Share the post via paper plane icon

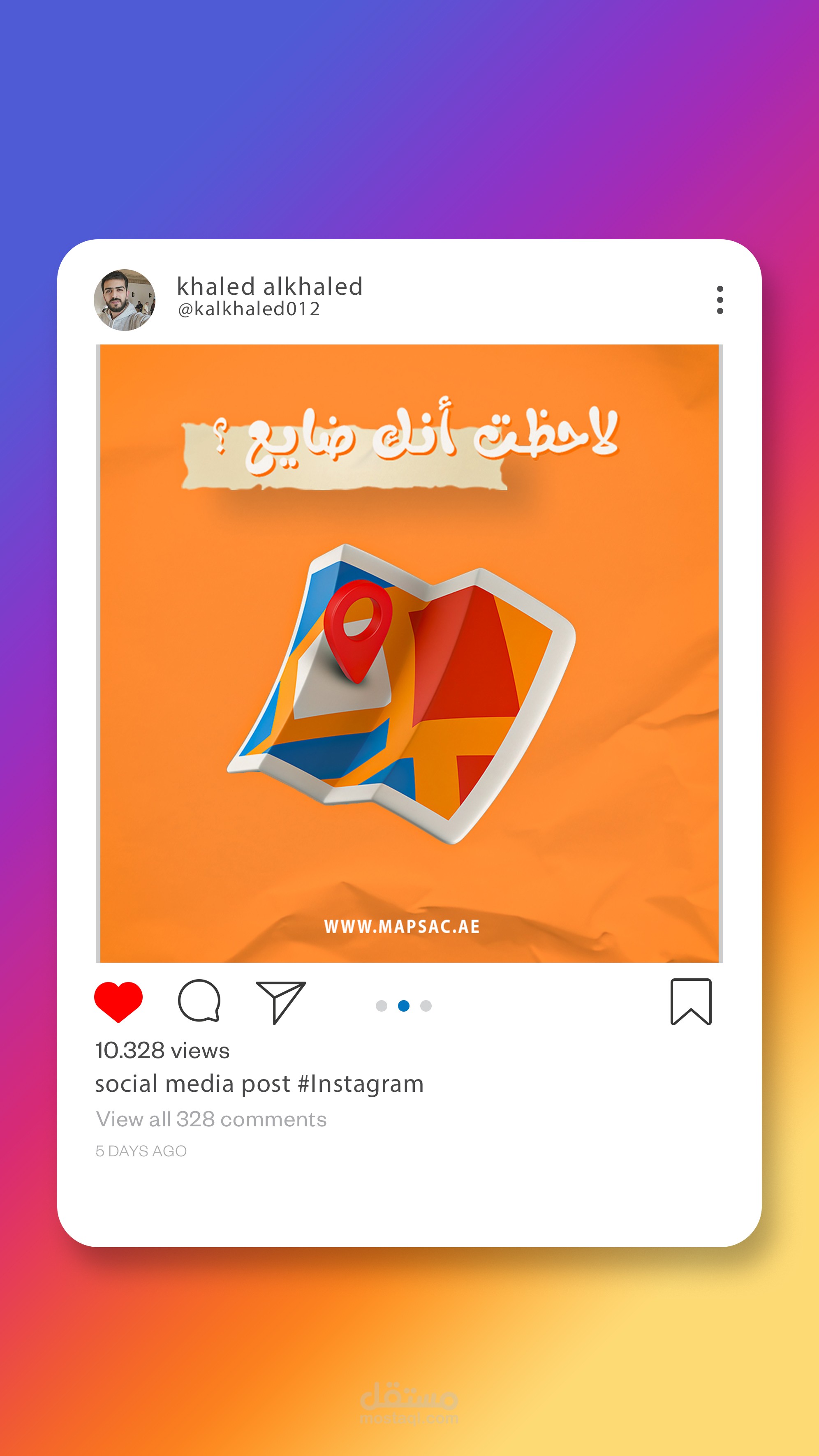[x=281, y=1002]
